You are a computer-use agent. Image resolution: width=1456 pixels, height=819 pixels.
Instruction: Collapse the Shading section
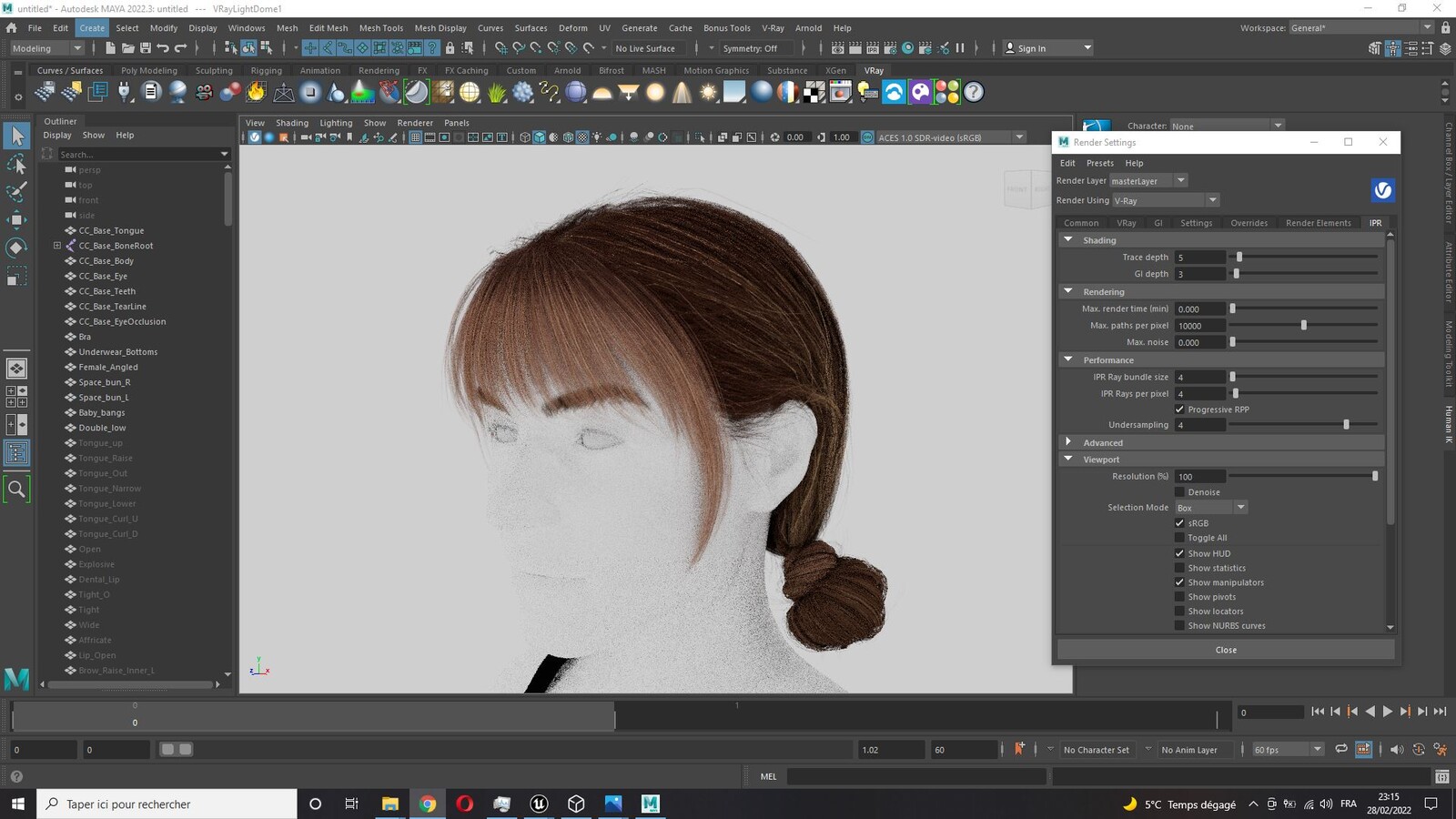pyautogui.click(x=1068, y=240)
